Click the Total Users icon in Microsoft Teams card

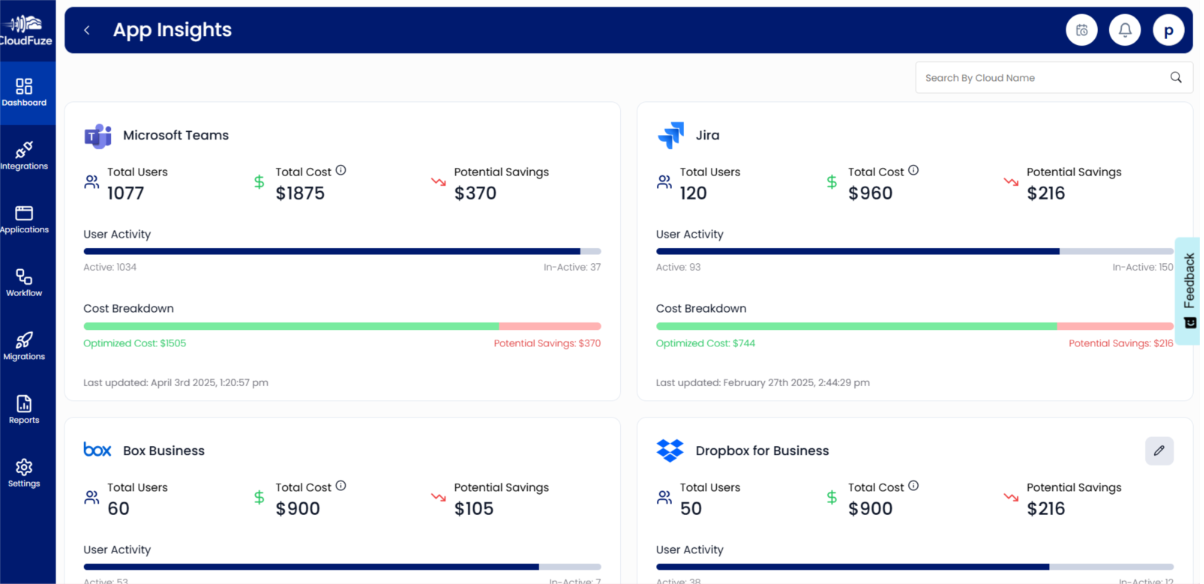[x=92, y=182]
